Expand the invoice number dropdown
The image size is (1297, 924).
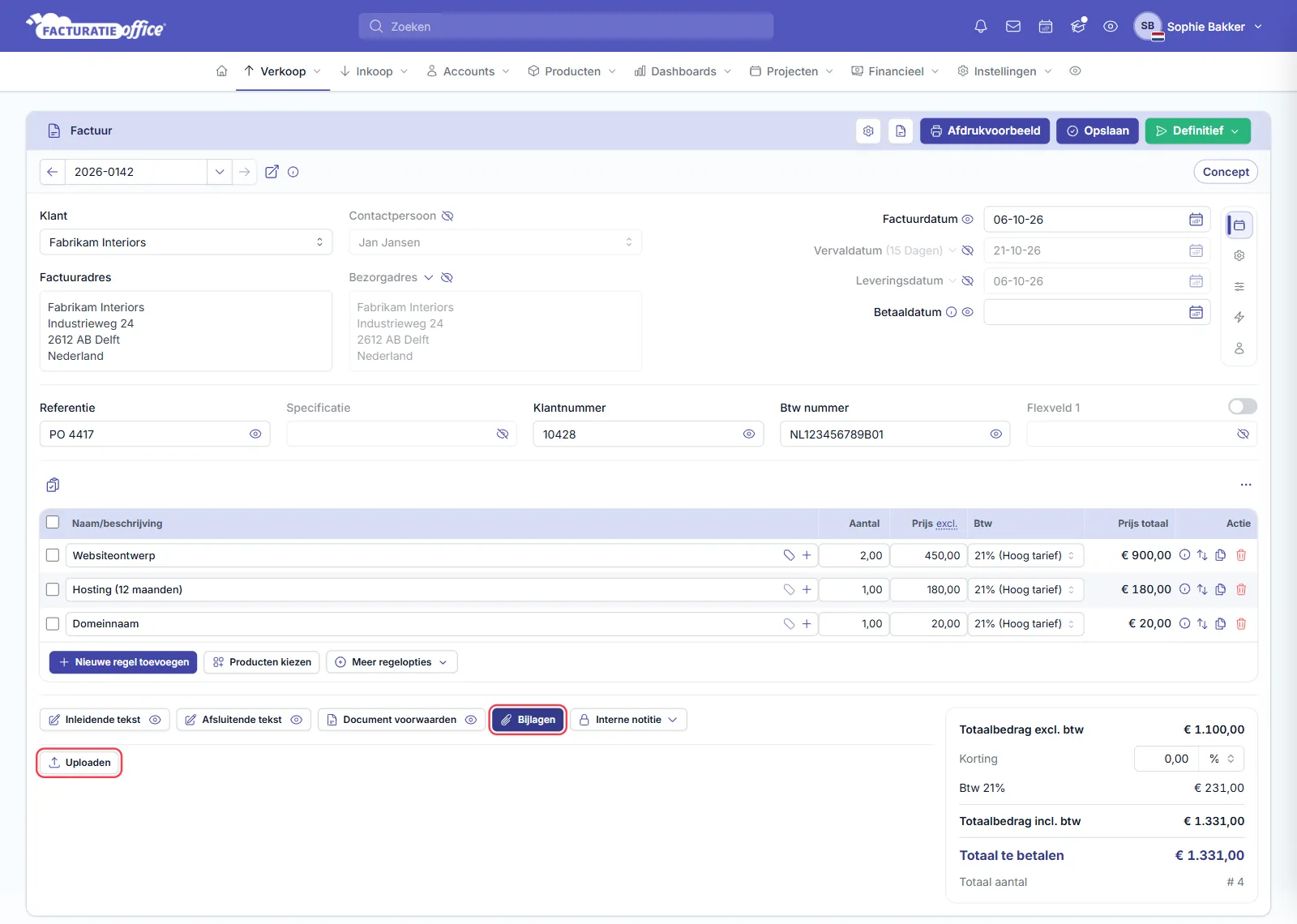point(220,172)
